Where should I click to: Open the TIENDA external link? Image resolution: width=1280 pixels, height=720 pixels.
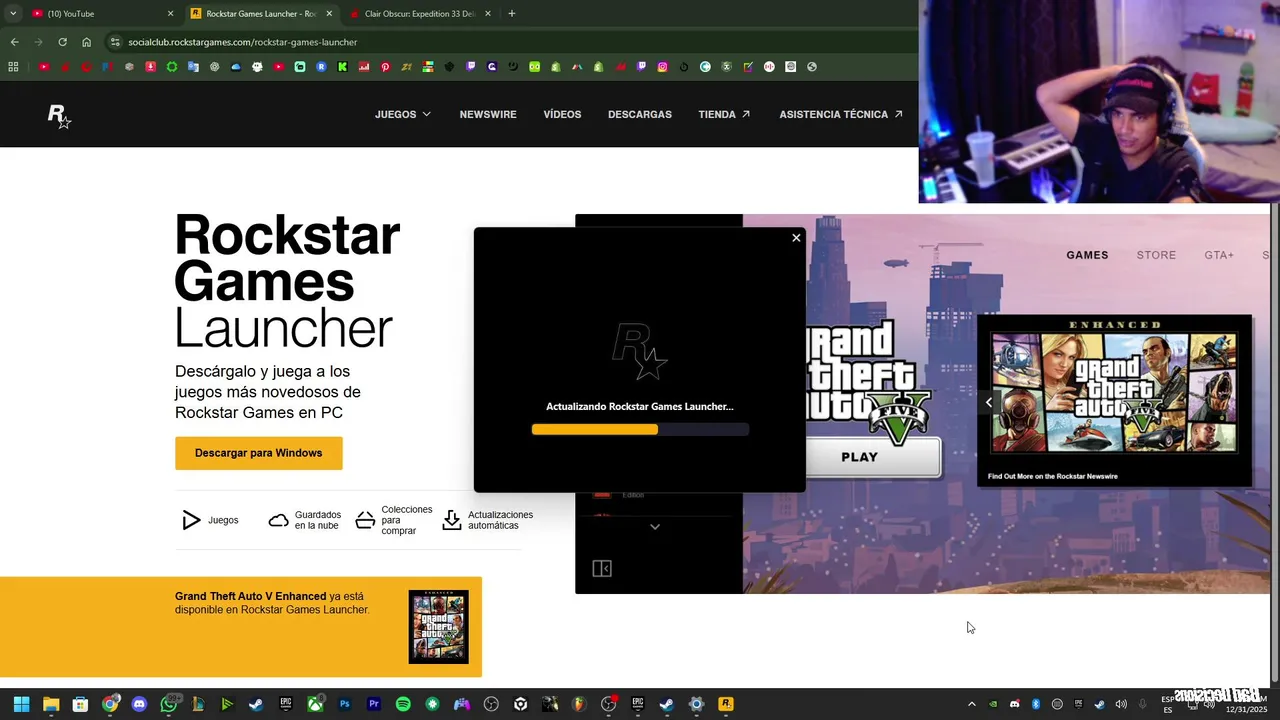725,114
